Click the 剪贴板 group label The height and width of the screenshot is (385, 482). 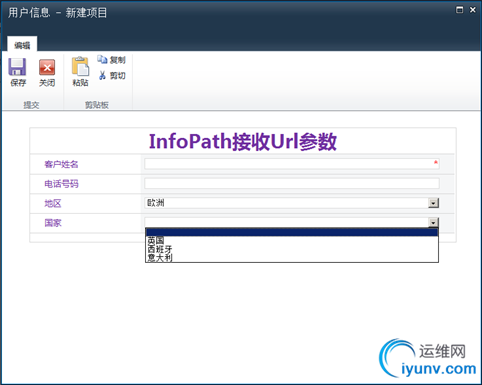tap(97, 105)
